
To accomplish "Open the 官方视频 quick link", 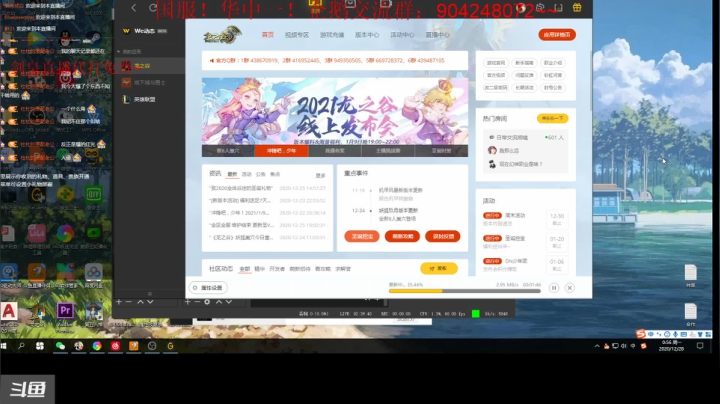I will (496, 75).
